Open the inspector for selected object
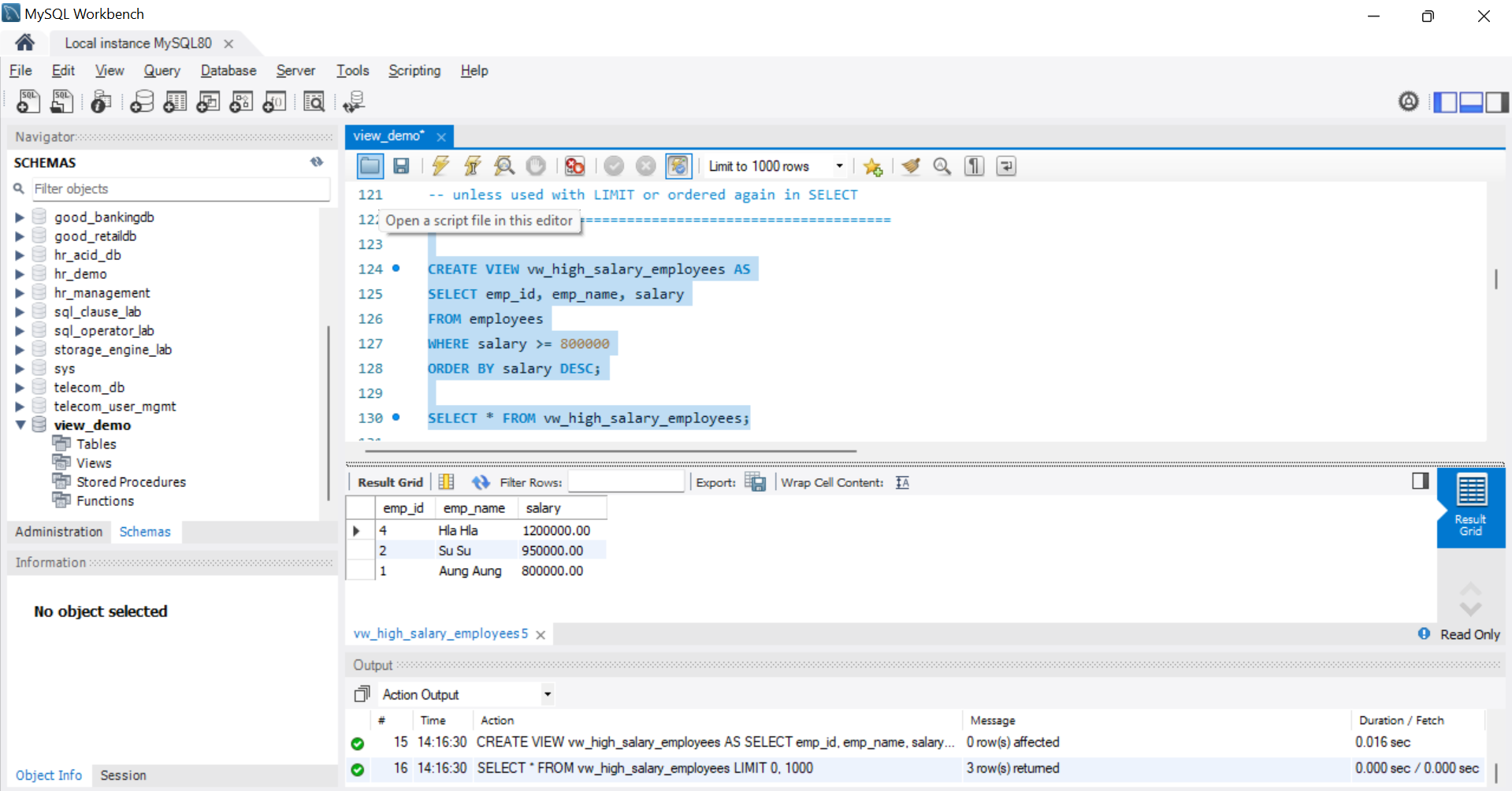Screen dimensions: 1512x791 tap(101, 102)
